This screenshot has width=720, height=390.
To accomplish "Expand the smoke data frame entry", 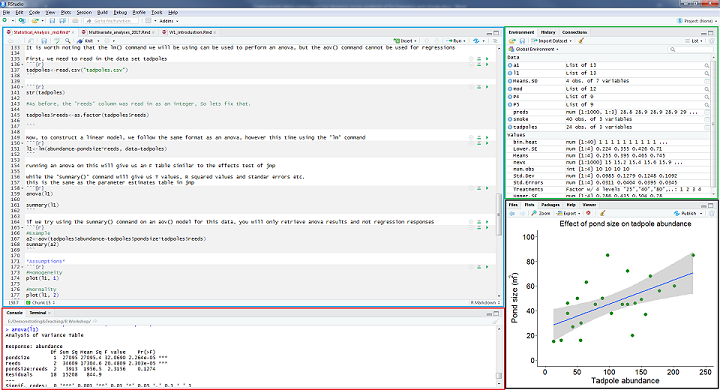I will click(510, 119).
